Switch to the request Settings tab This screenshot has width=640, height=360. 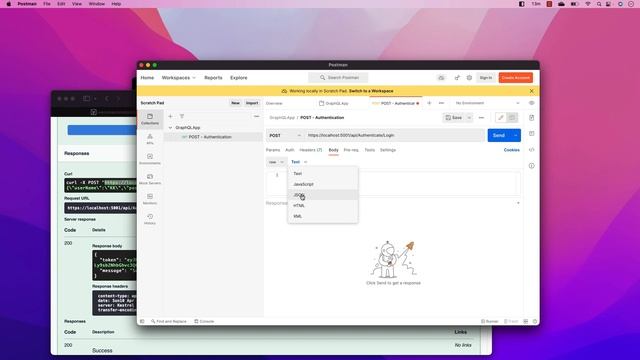[388, 150]
